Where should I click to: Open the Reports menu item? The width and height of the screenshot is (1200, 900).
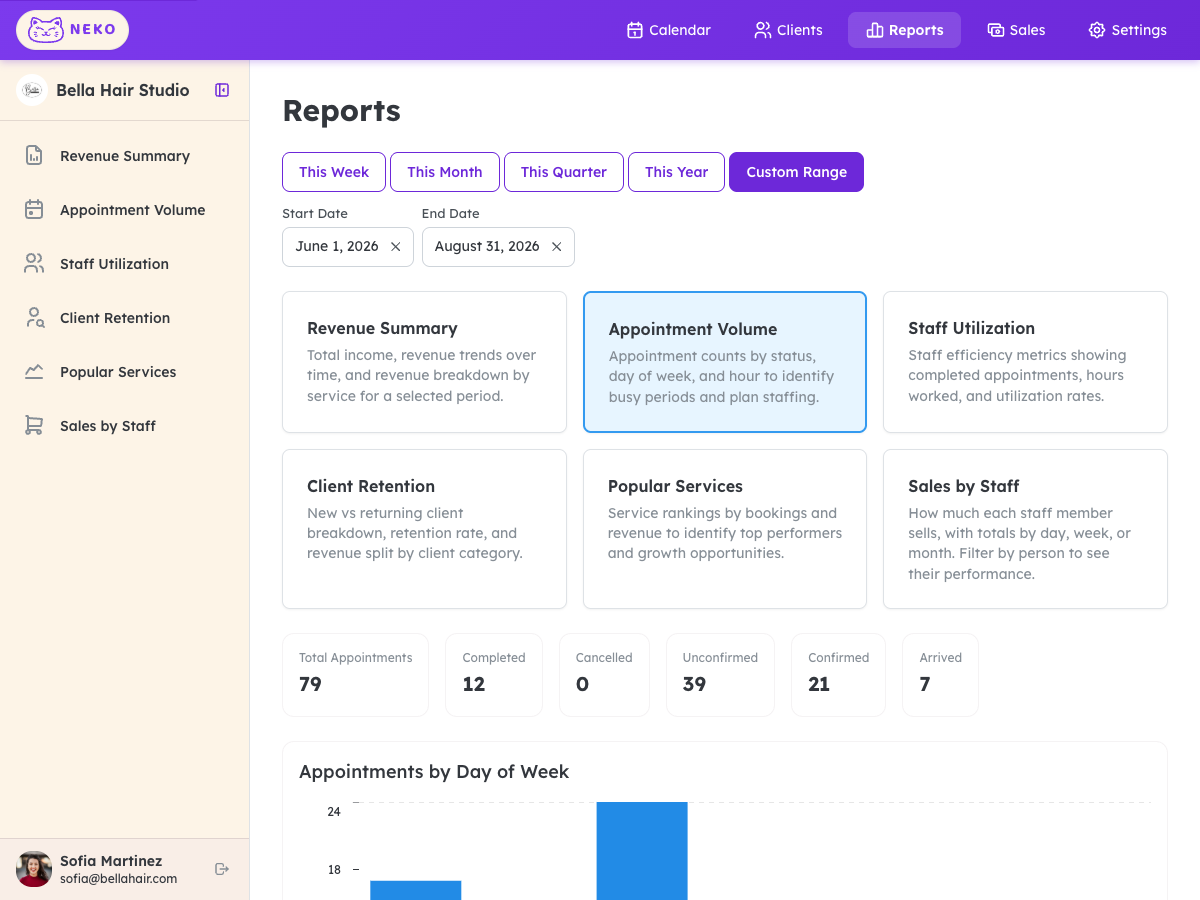pos(904,30)
